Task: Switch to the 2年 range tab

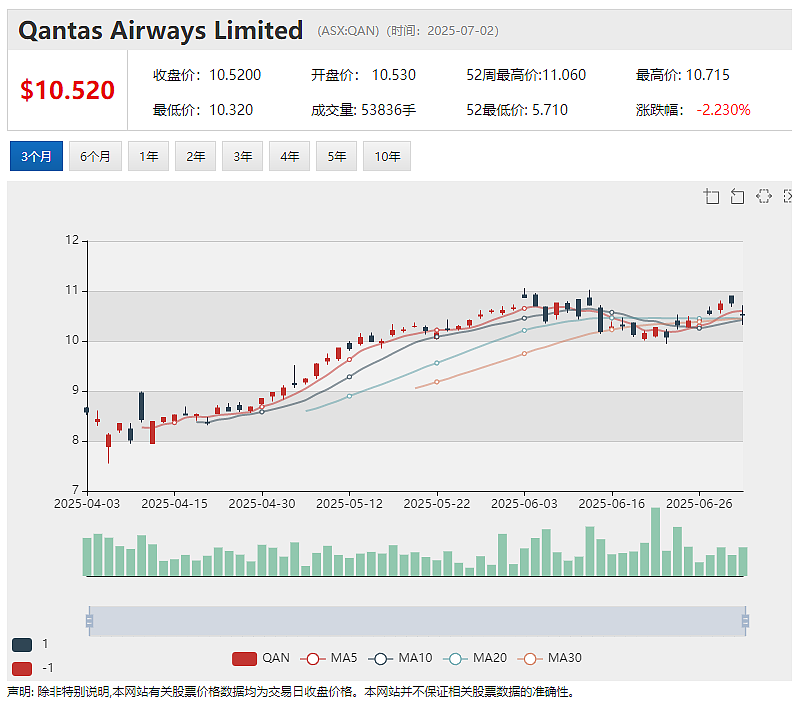Action: click(195, 156)
